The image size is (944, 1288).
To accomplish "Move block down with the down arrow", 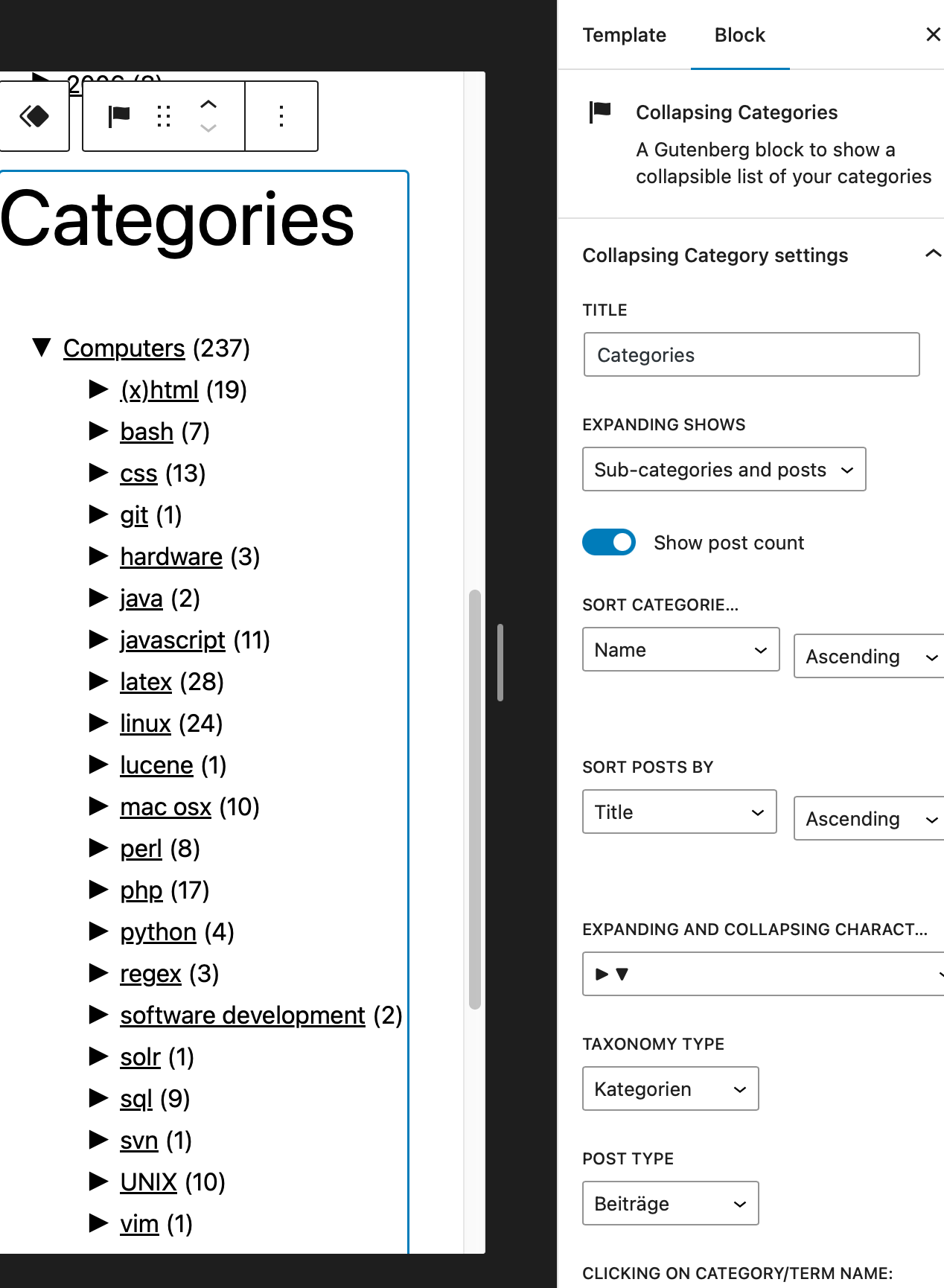I will tap(208, 128).
